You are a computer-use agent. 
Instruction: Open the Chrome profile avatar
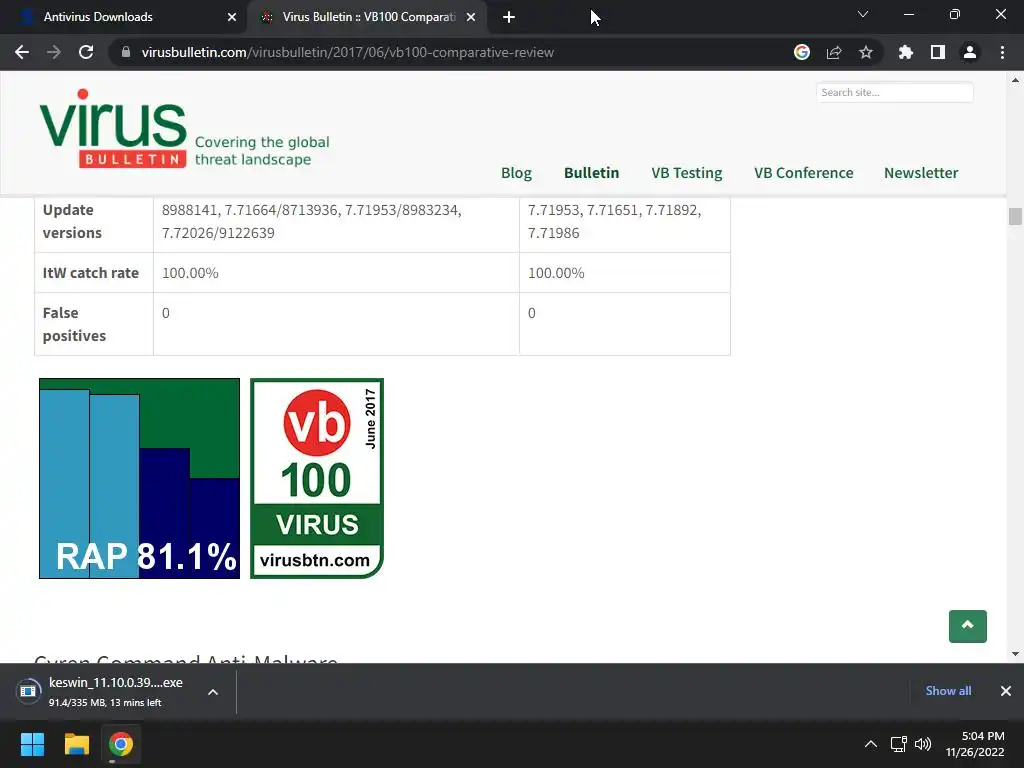pyautogui.click(x=970, y=52)
